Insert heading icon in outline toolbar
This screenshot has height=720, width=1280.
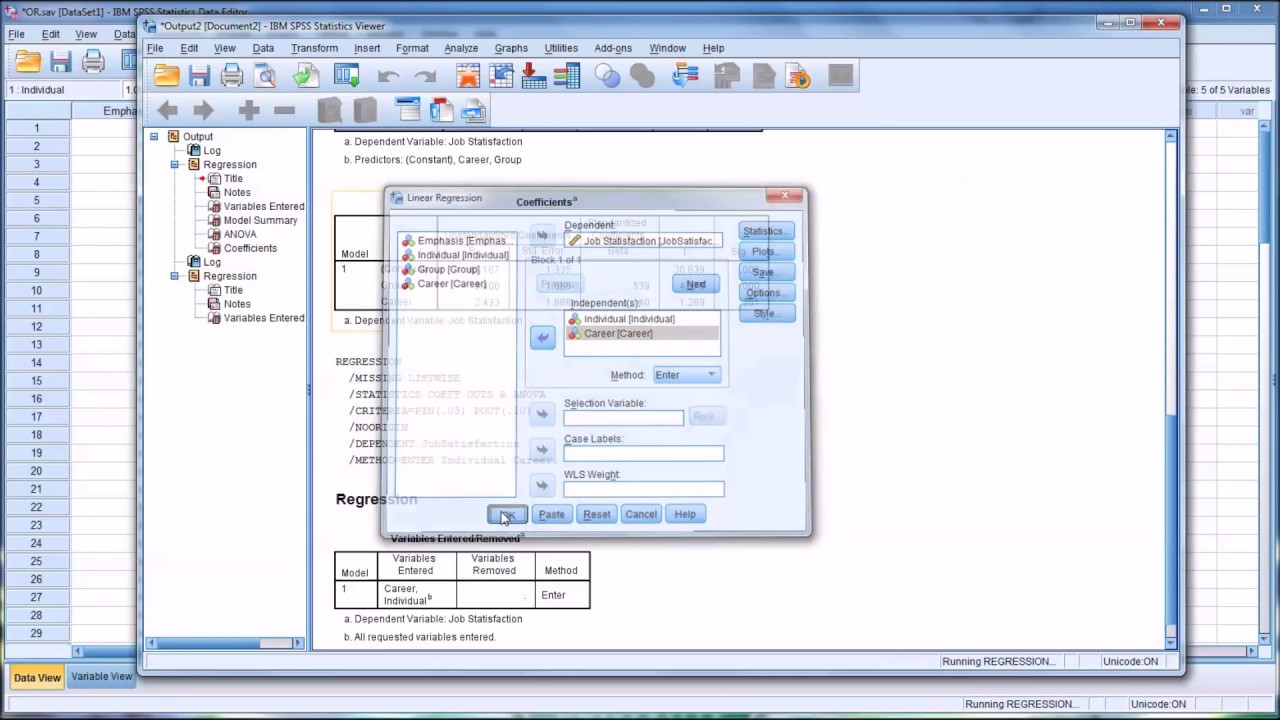coord(407,110)
